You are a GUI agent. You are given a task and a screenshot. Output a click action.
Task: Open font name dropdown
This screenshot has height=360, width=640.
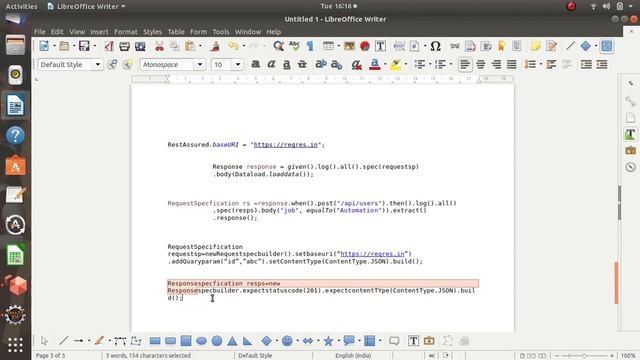pos(200,64)
